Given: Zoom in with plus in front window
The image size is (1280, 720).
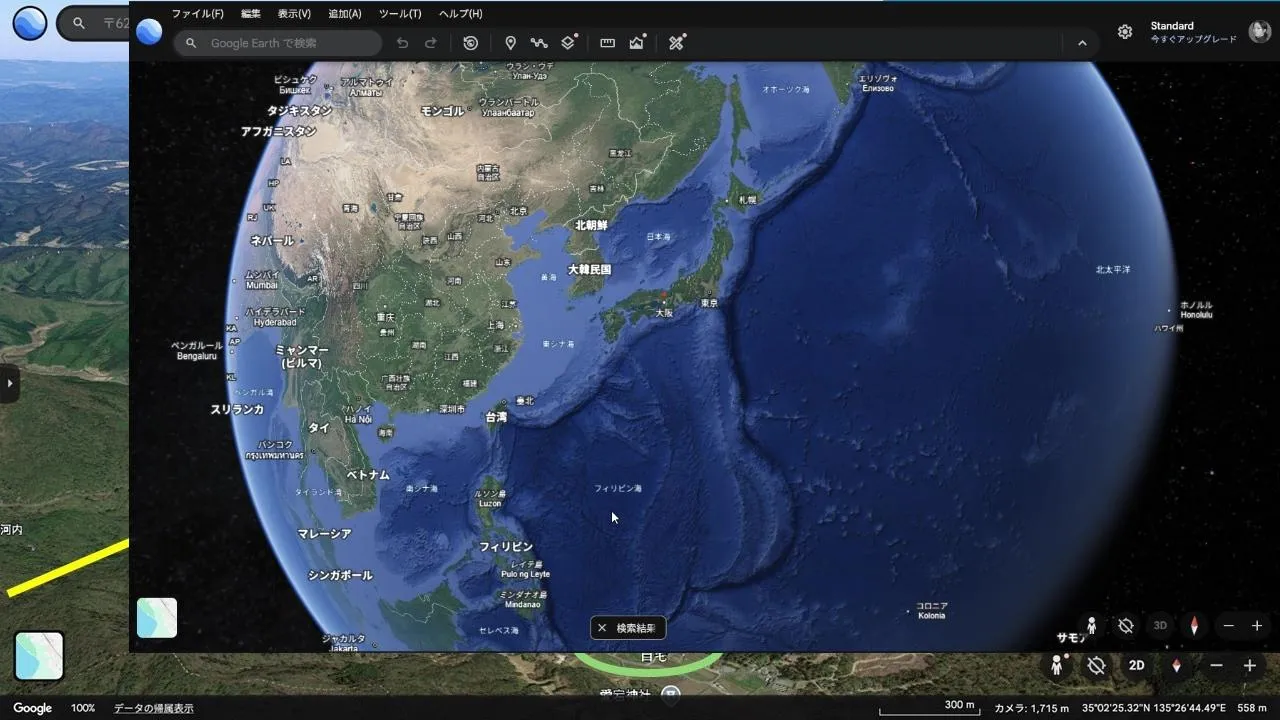Looking at the screenshot, I should click(1257, 626).
